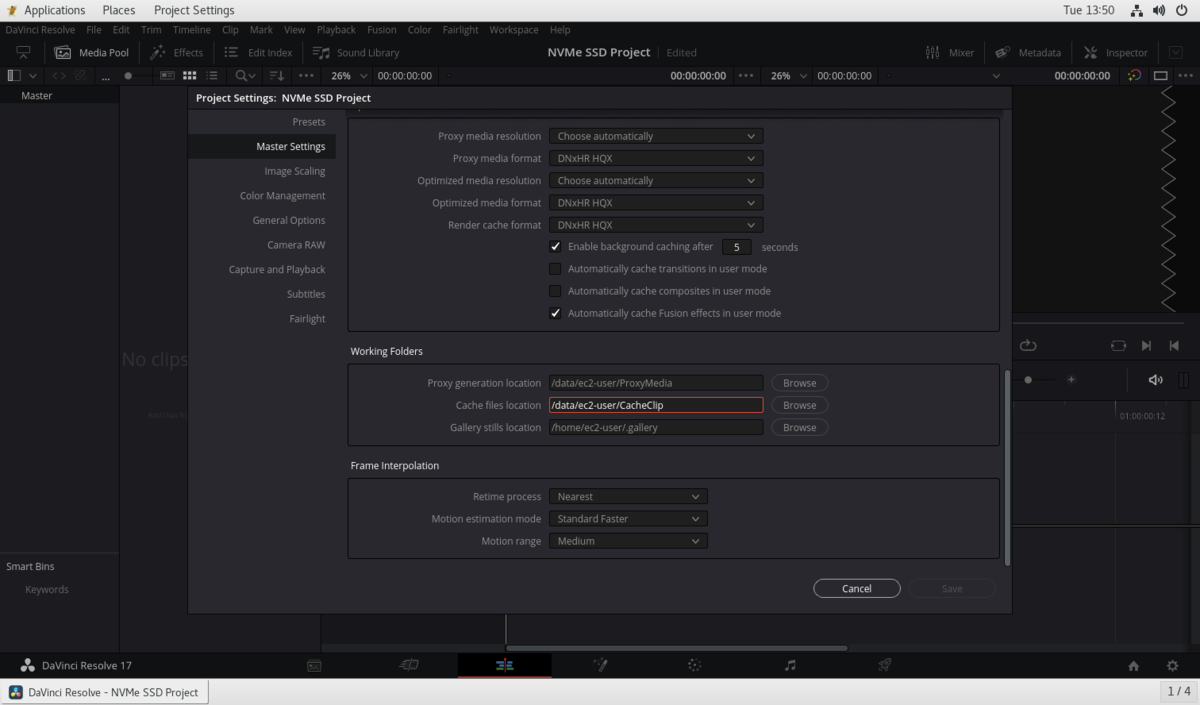This screenshot has height=705, width=1200.
Task: Click the bypass color grades icon
Action: pyautogui.click(x=1134, y=75)
